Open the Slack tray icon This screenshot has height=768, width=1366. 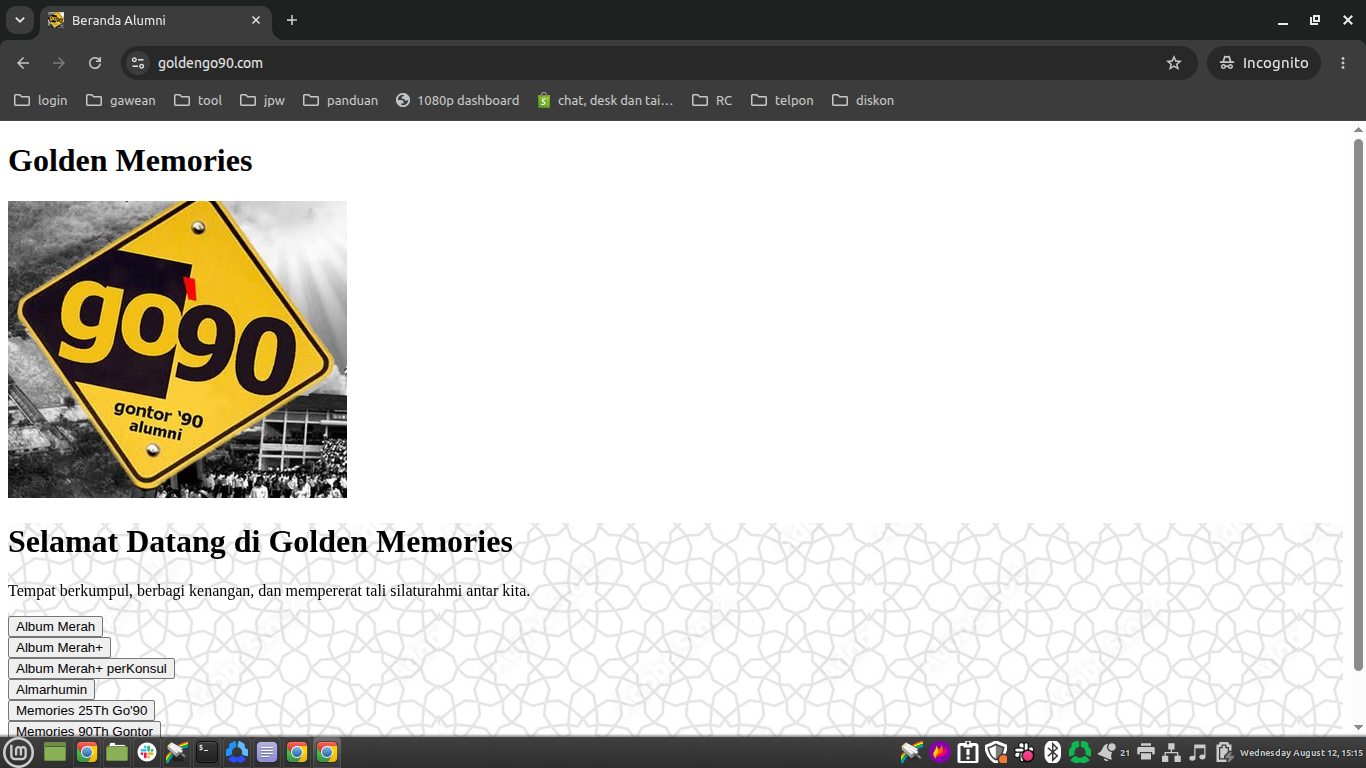point(1024,752)
